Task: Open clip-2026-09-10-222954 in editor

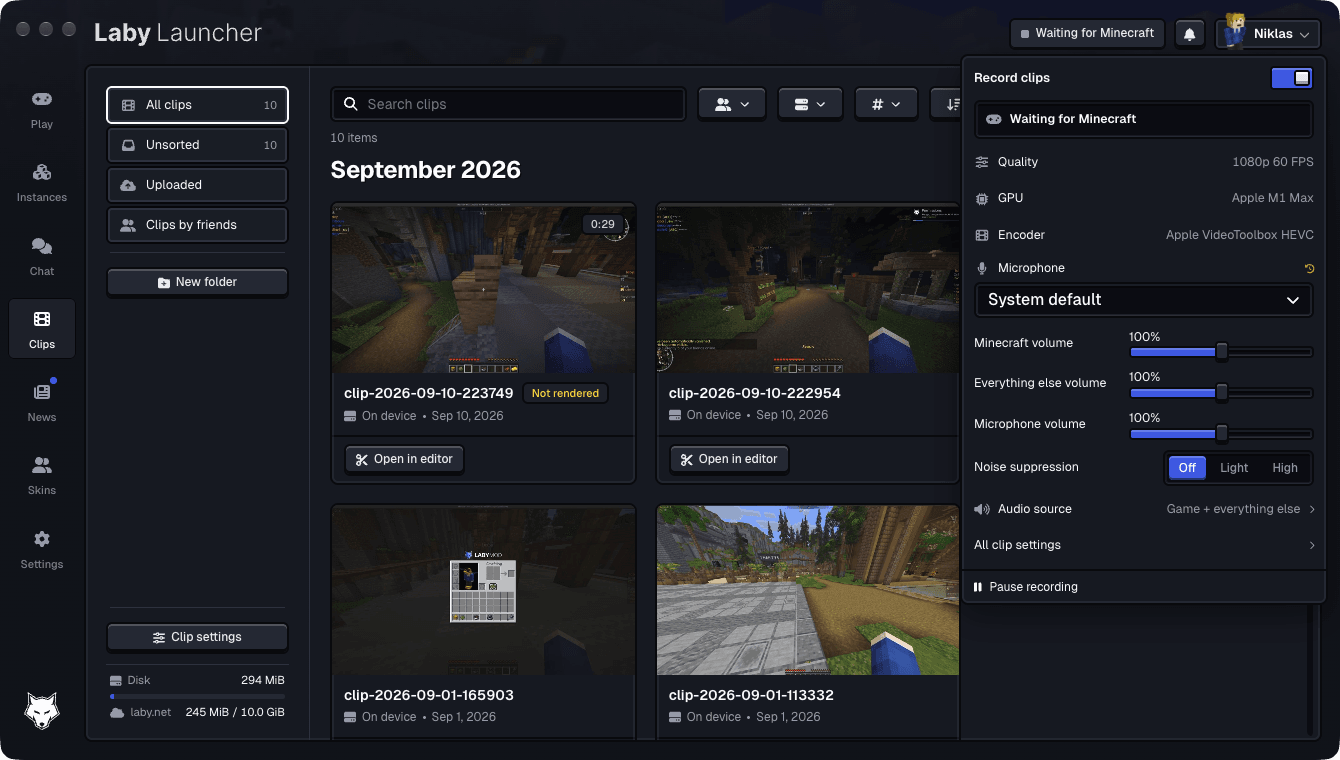Action: 729,459
